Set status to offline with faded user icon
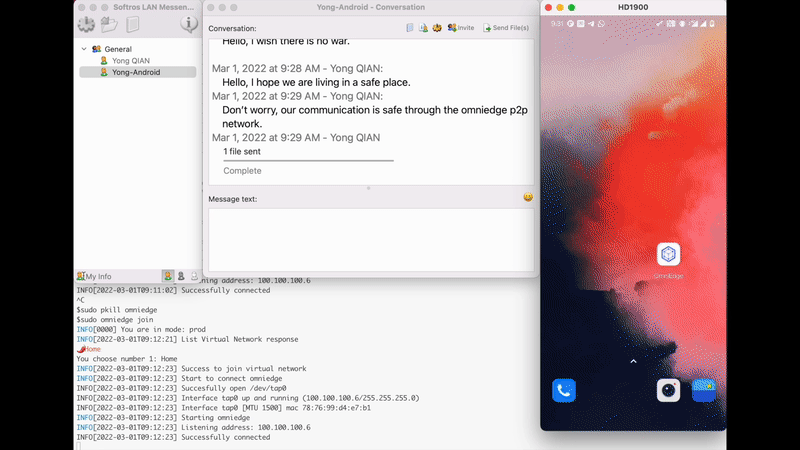The image size is (800, 450). [193, 276]
